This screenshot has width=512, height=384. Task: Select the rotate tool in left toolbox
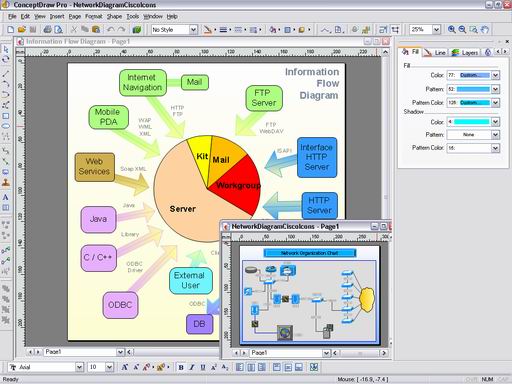click(6, 59)
